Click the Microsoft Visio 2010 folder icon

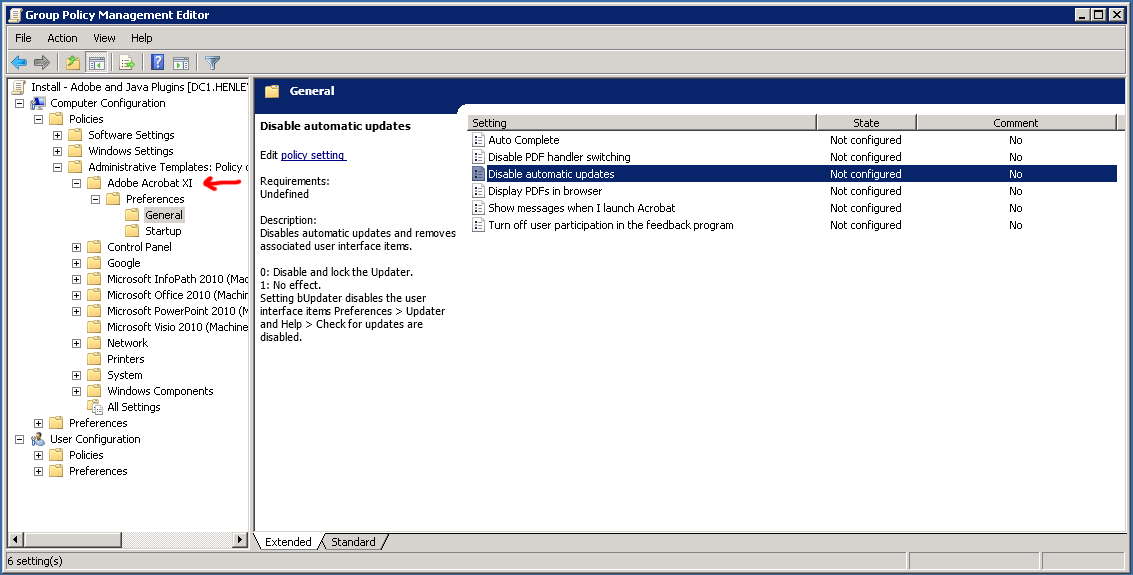tap(95, 327)
